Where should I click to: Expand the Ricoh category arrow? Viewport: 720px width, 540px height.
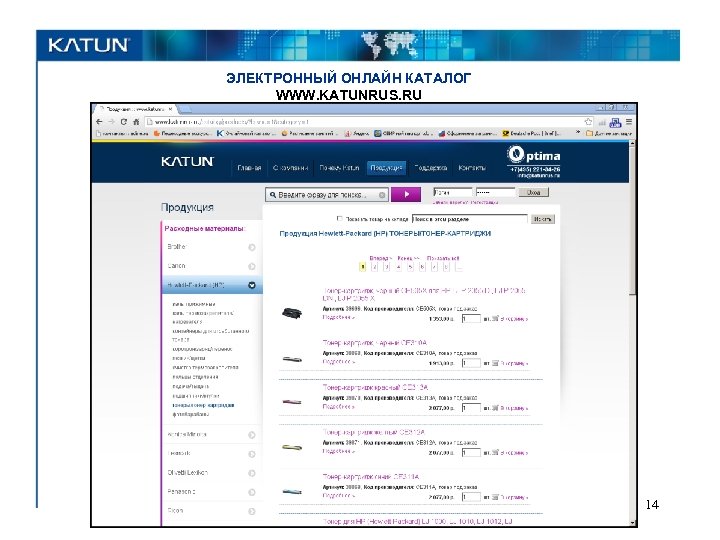[x=252, y=511]
